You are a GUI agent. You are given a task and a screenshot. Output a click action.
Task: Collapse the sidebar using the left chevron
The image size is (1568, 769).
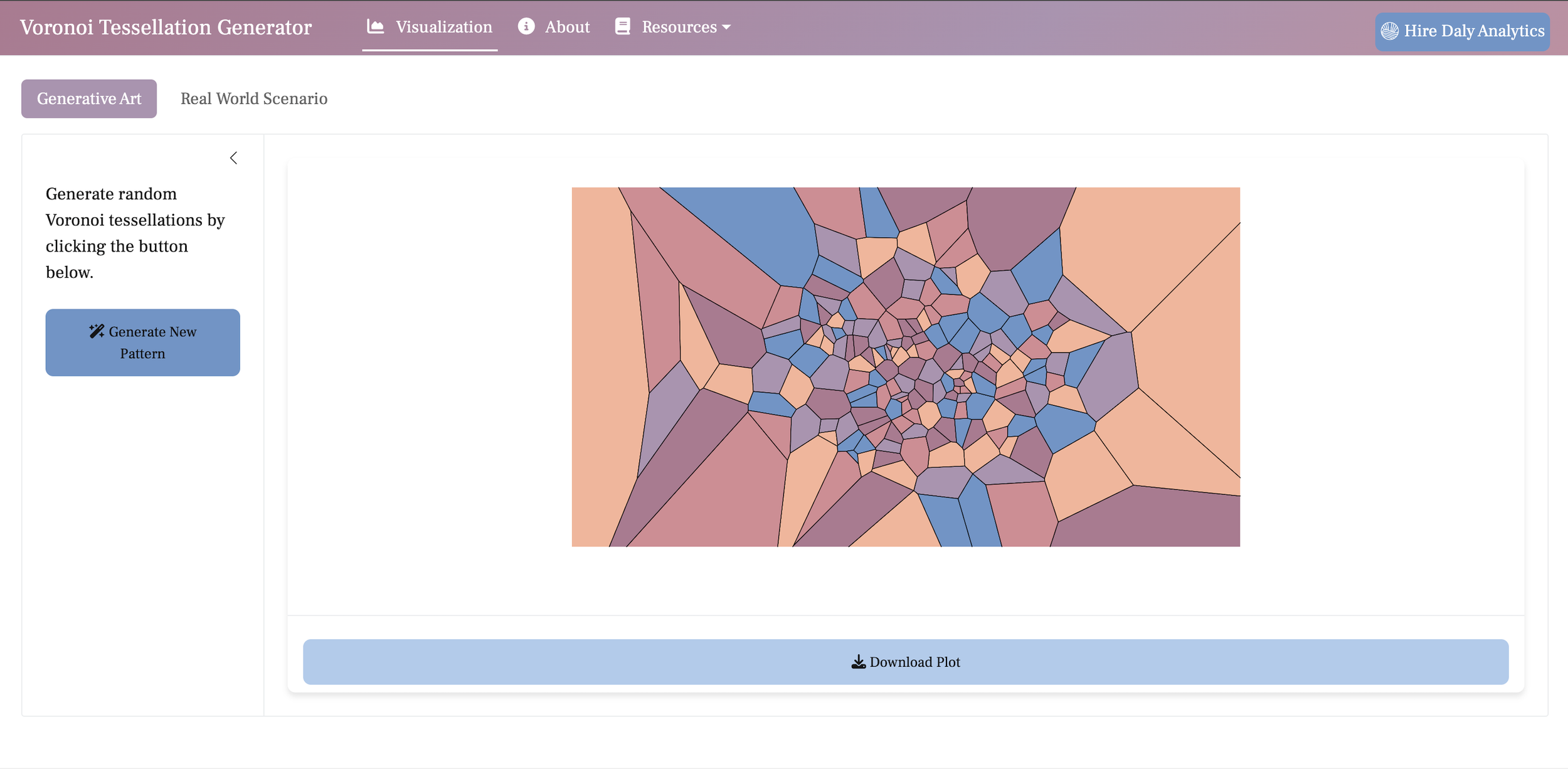tap(234, 157)
